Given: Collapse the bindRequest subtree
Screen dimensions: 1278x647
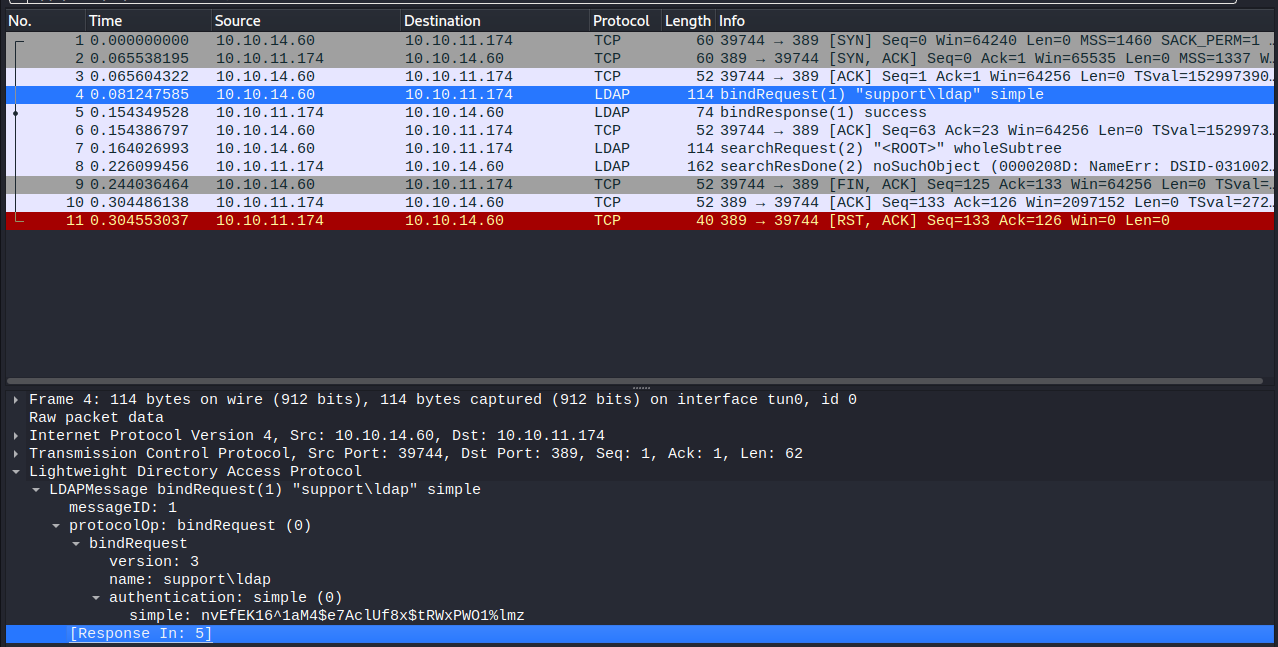Looking at the screenshot, I should (x=77, y=543).
